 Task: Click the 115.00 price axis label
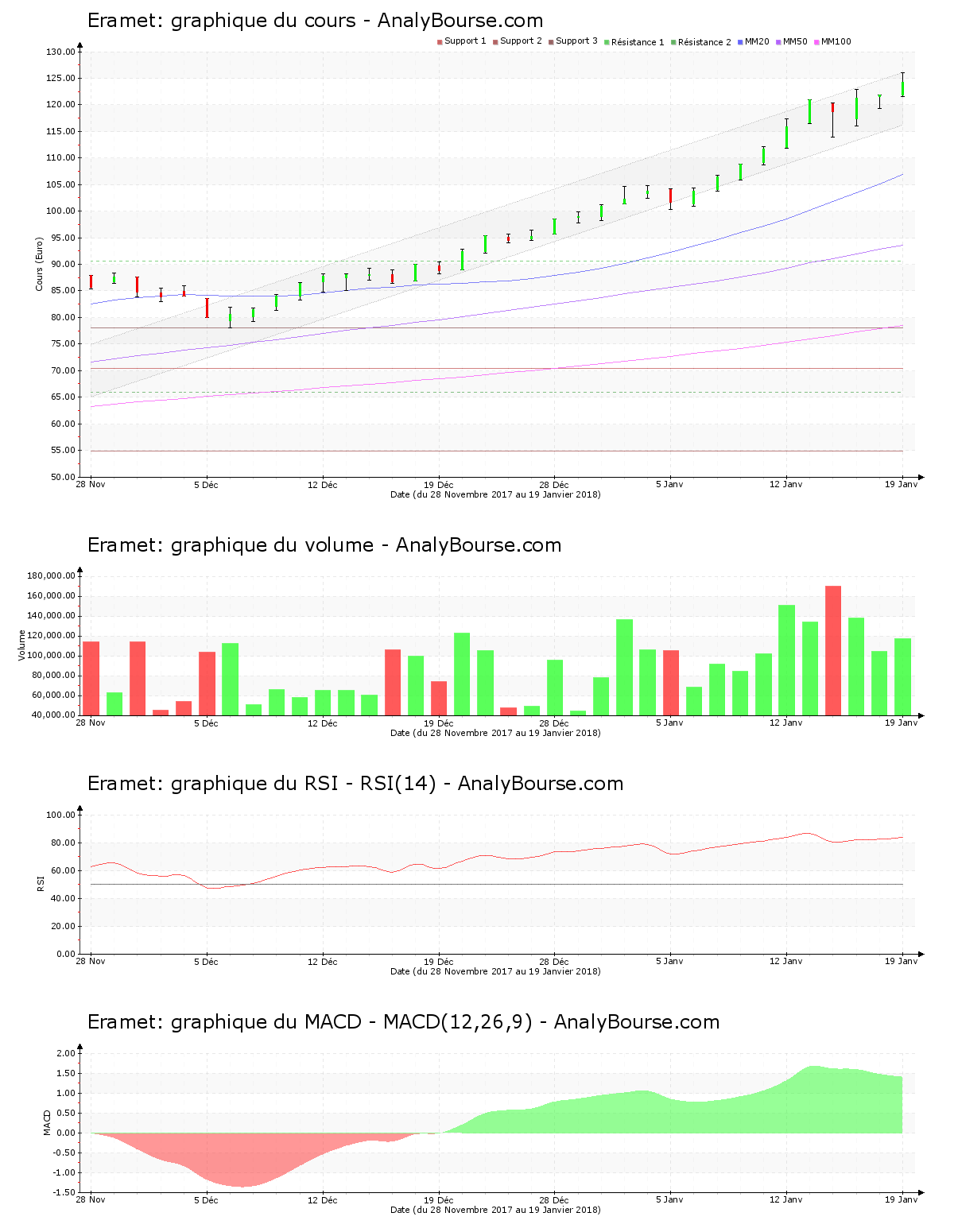(x=60, y=131)
